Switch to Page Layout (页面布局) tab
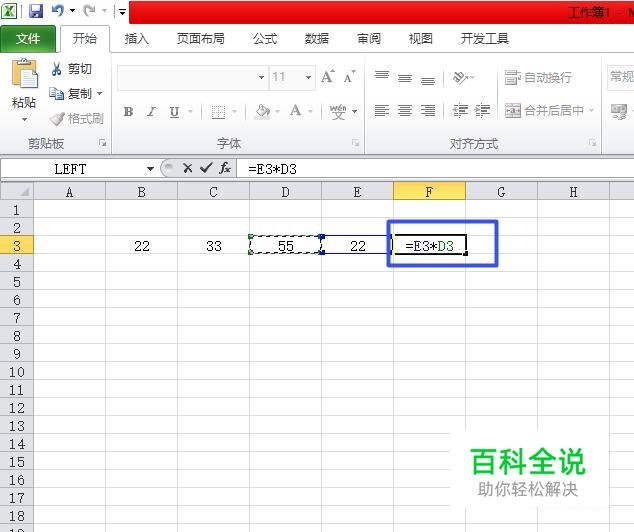The height and width of the screenshot is (532, 634). click(x=201, y=39)
